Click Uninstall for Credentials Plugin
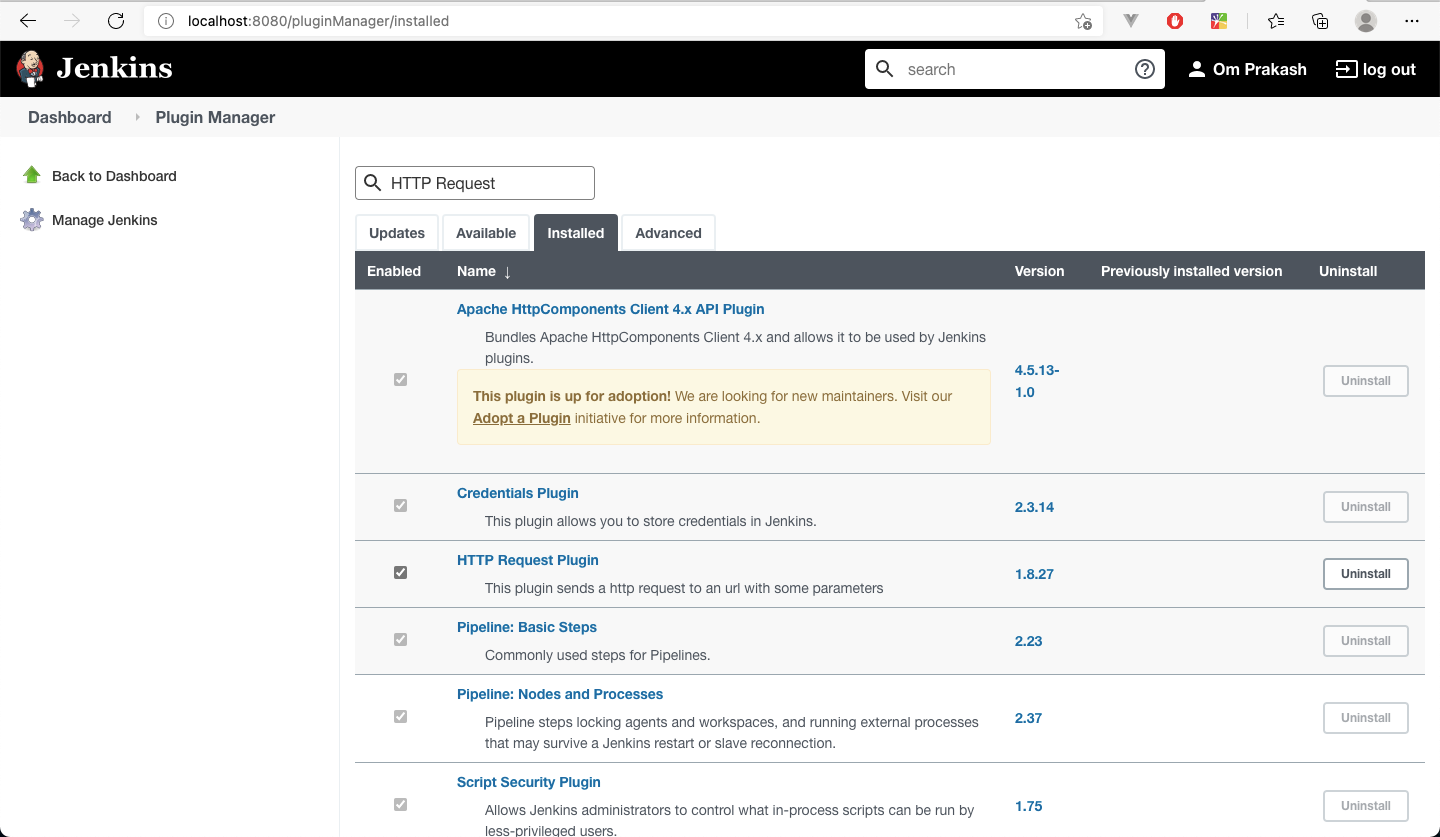Viewport: 1440px width, 837px height. click(x=1366, y=507)
